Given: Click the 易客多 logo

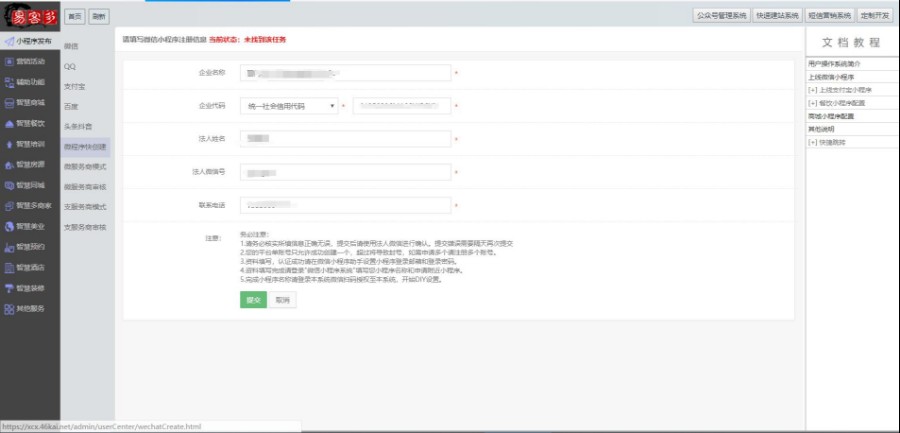Looking at the screenshot, I should pyautogui.click(x=30, y=16).
